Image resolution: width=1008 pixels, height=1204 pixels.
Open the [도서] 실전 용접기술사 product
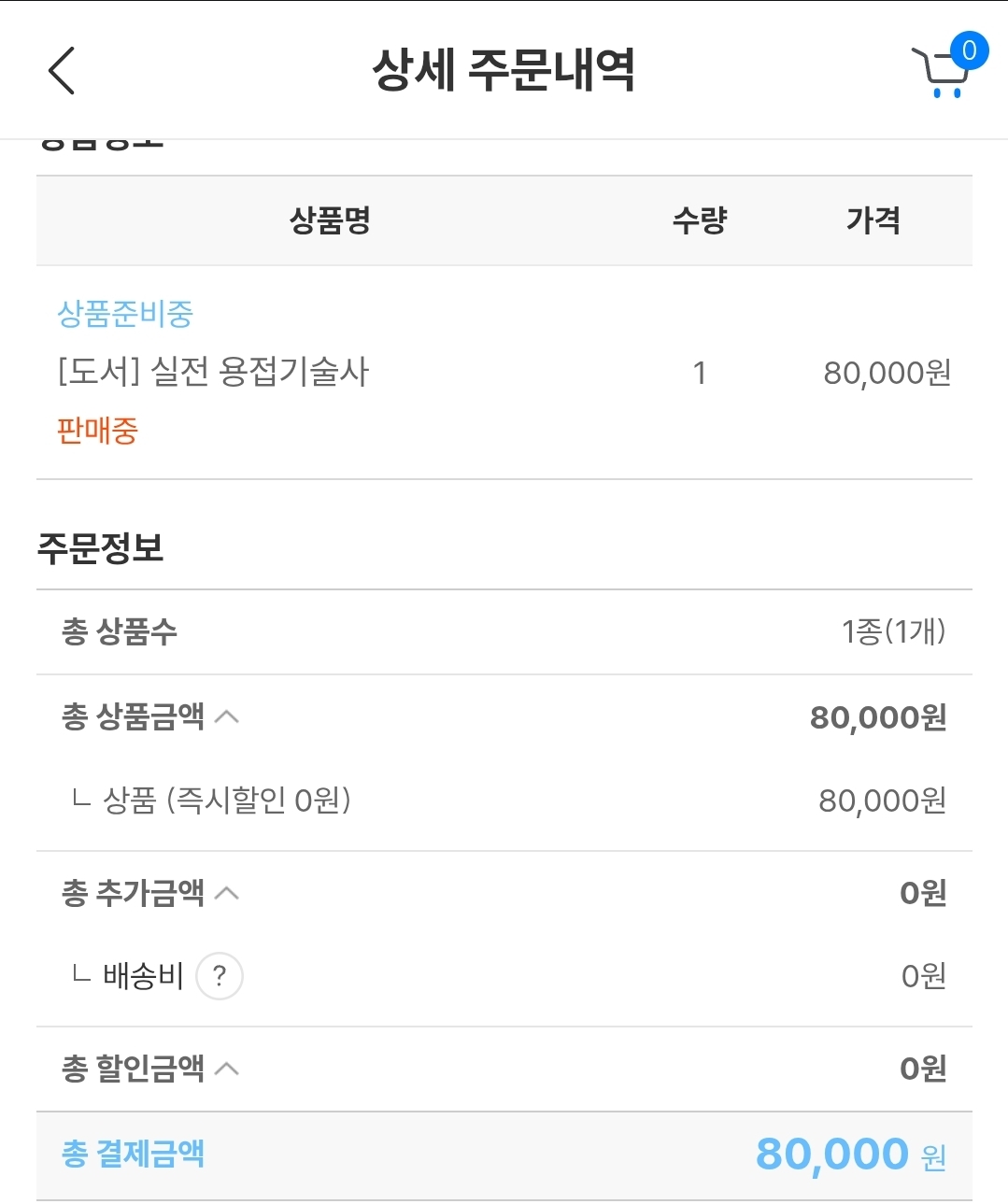(x=213, y=373)
